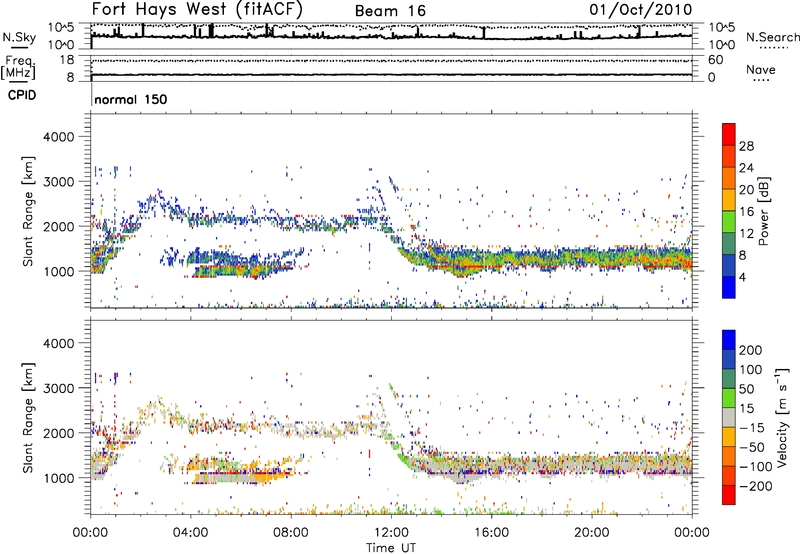800x554 pixels.
Task: Click the normal 150 CPID text
Action: click(131, 99)
